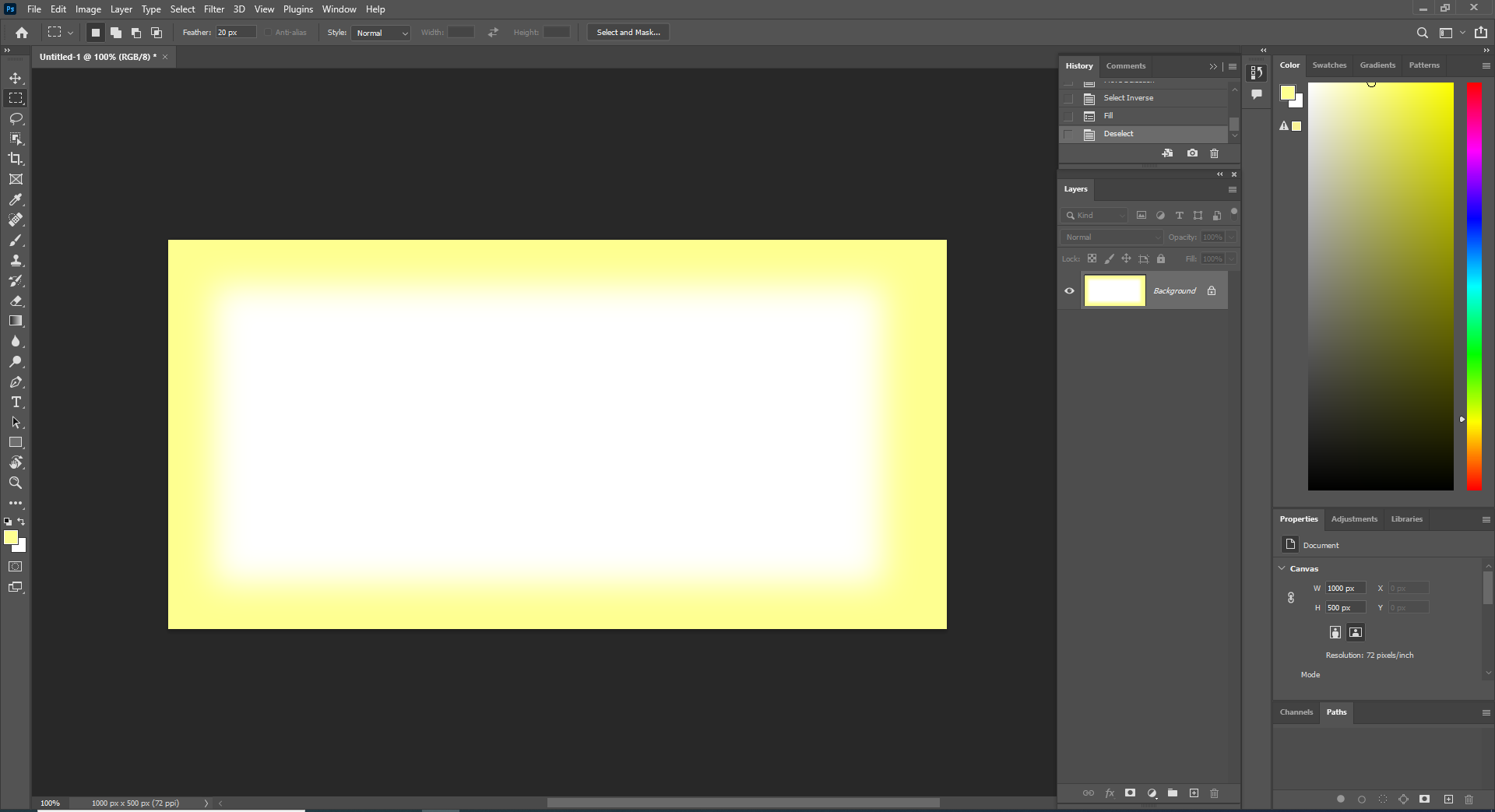Select the Blur tool
Screen dimensions: 1495x812
[x=16, y=341]
